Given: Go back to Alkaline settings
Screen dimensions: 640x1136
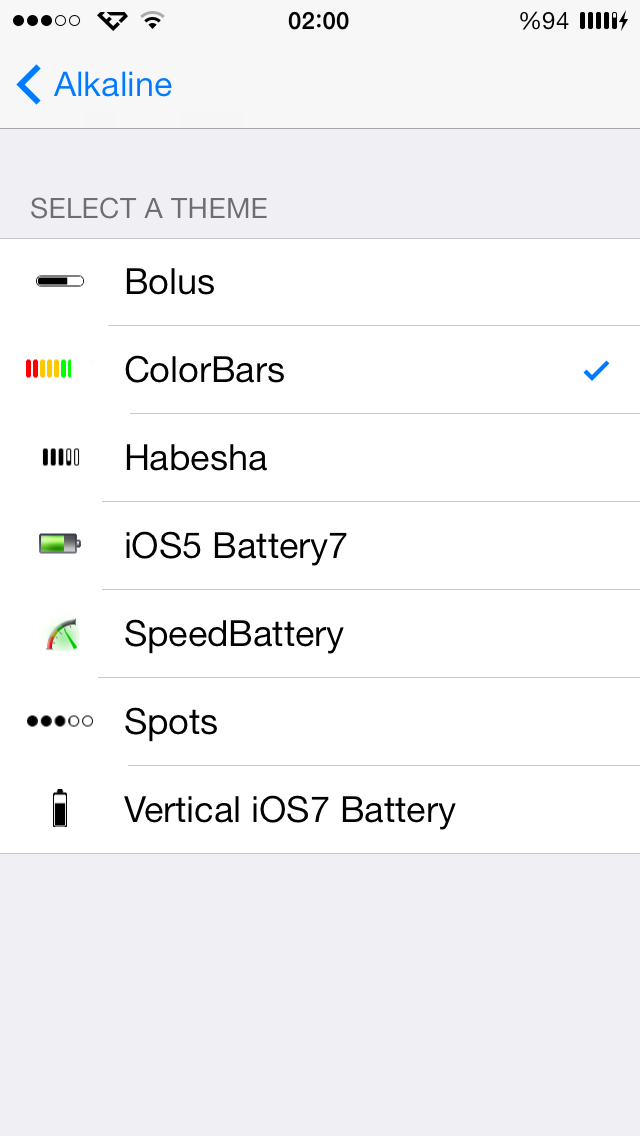Looking at the screenshot, I should [94, 85].
